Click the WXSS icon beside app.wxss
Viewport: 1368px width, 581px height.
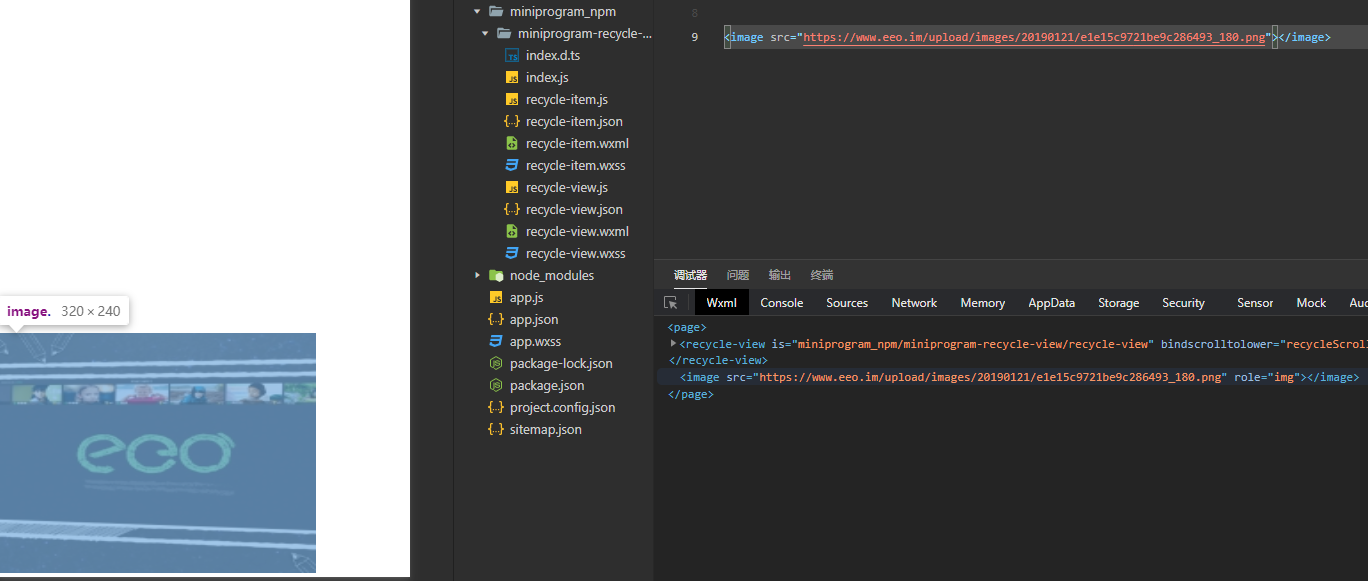(496, 342)
